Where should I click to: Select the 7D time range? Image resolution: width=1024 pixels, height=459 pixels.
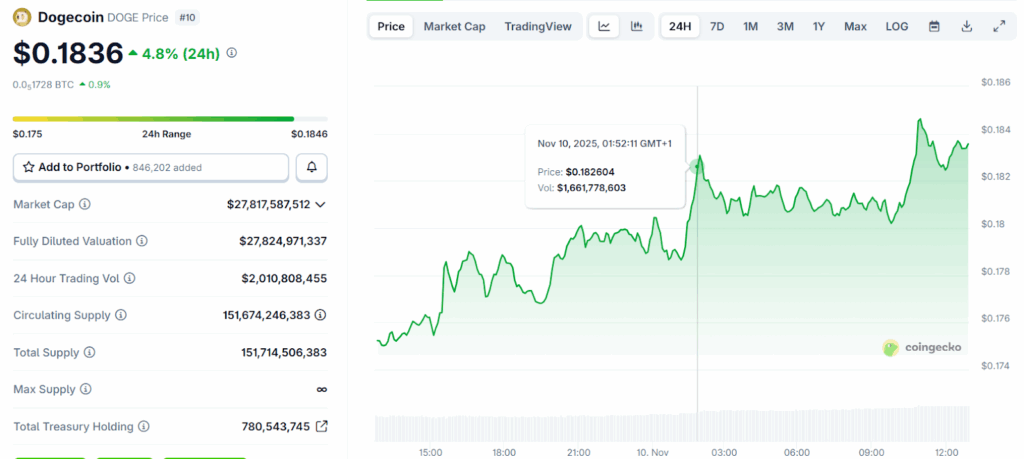pyautogui.click(x=717, y=26)
